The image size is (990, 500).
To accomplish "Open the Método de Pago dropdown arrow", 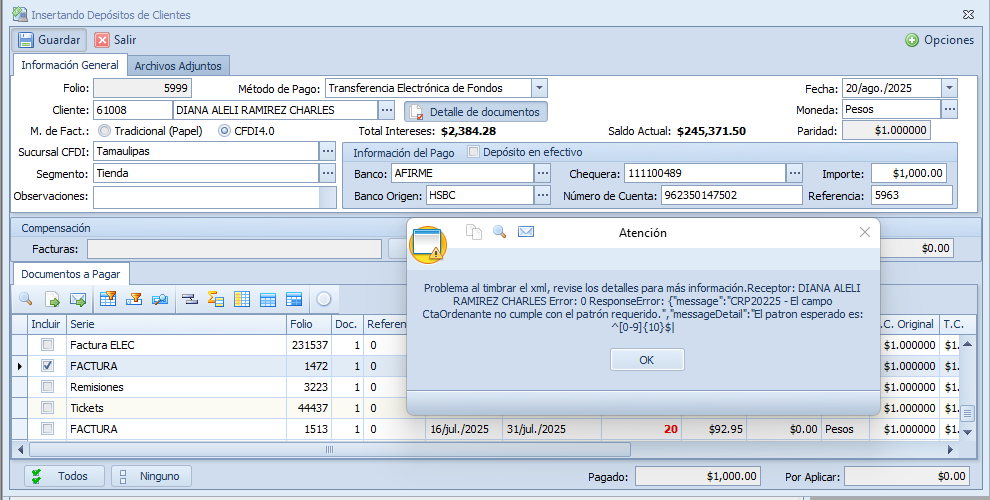I will point(539,88).
